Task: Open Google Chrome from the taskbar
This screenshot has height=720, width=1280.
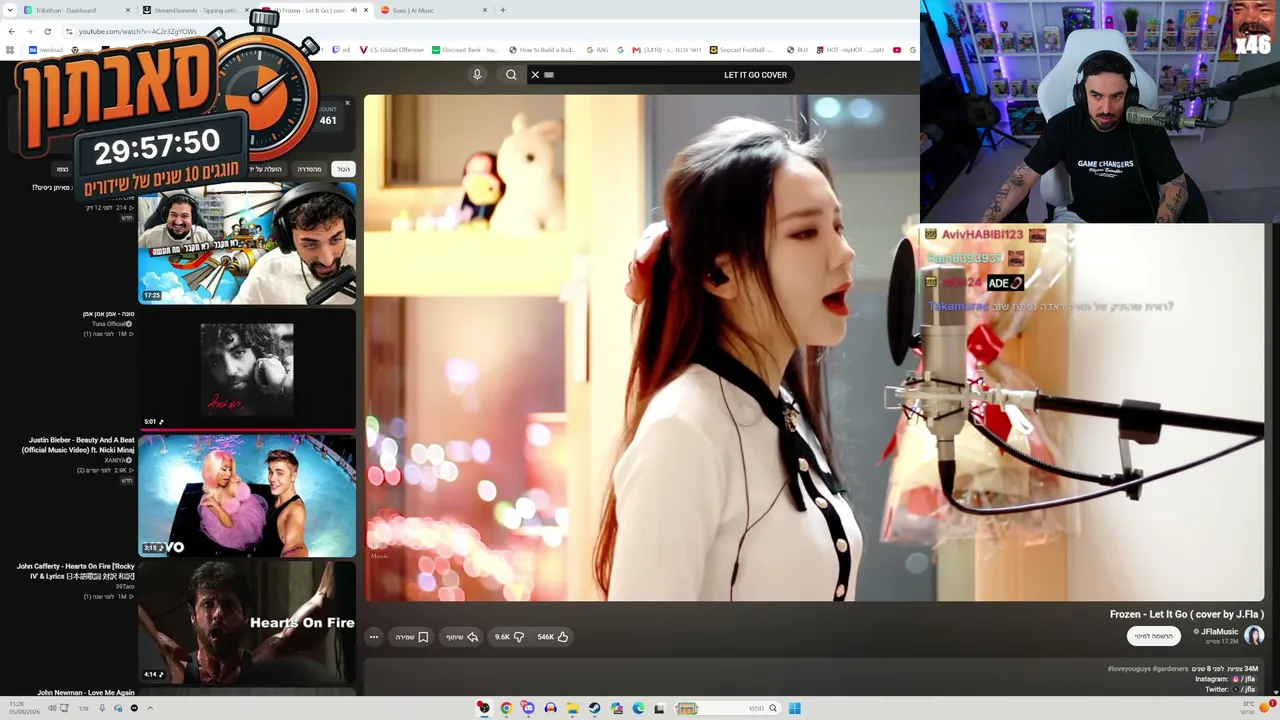Action: [x=506, y=709]
